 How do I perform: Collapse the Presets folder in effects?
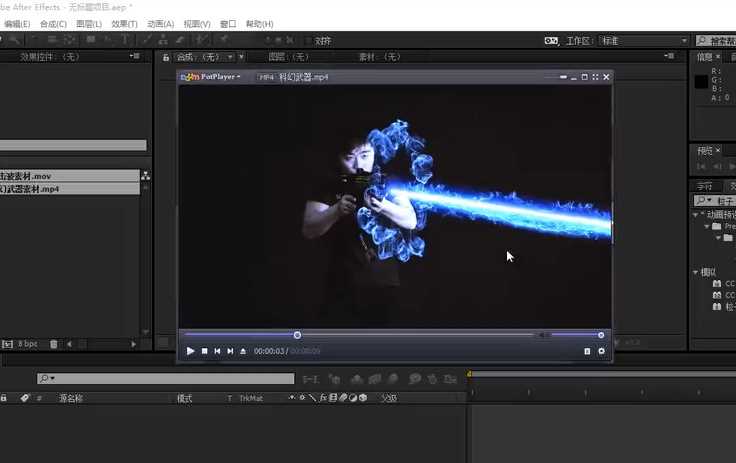point(706,226)
